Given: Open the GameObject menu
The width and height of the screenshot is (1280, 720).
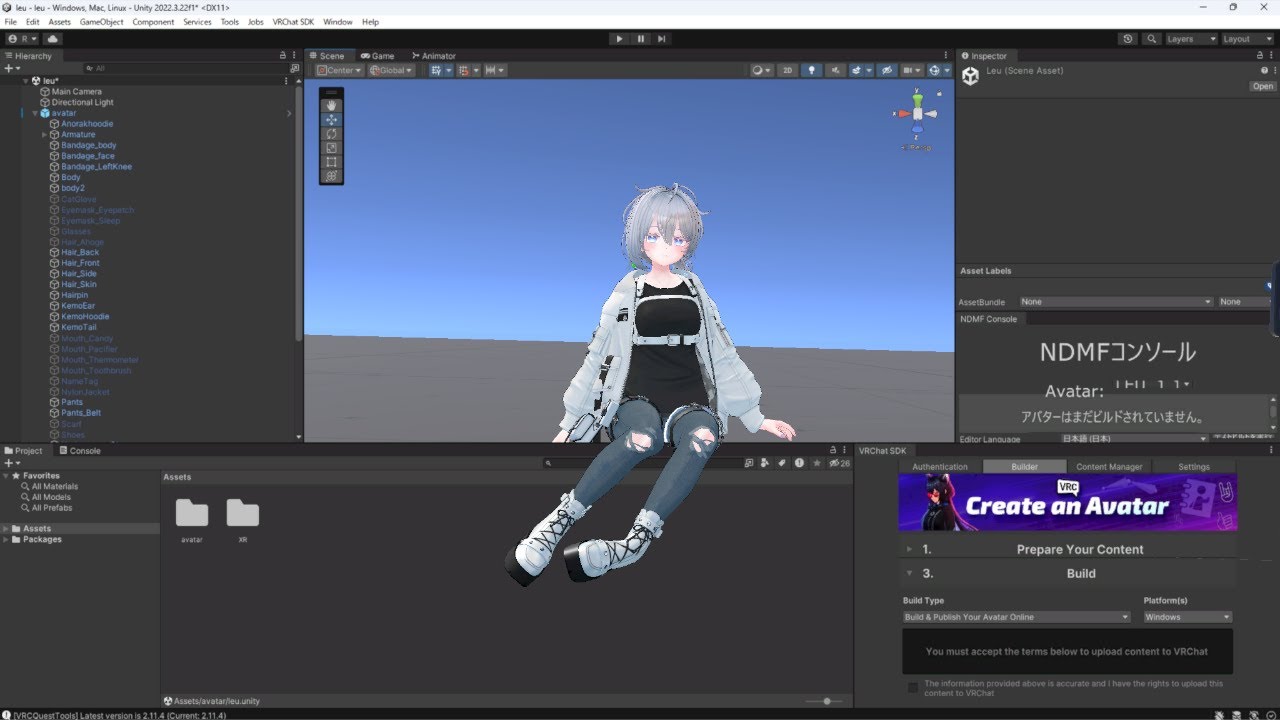Looking at the screenshot, I should click(x=102, y=22).
